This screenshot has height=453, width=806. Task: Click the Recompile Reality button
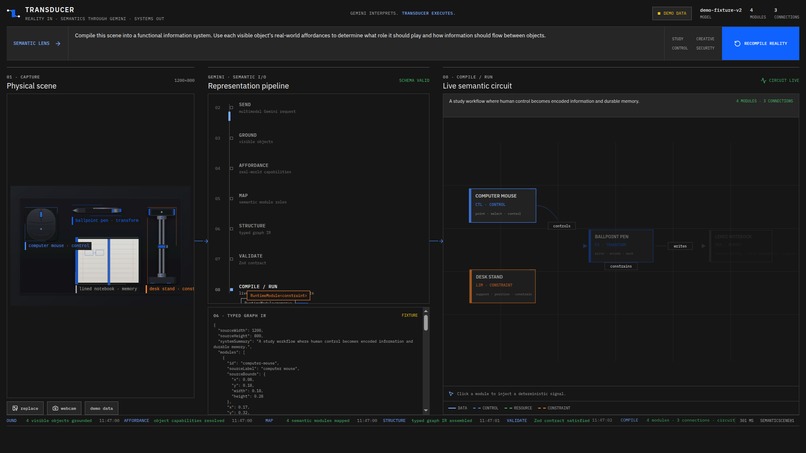pos(760,43)
